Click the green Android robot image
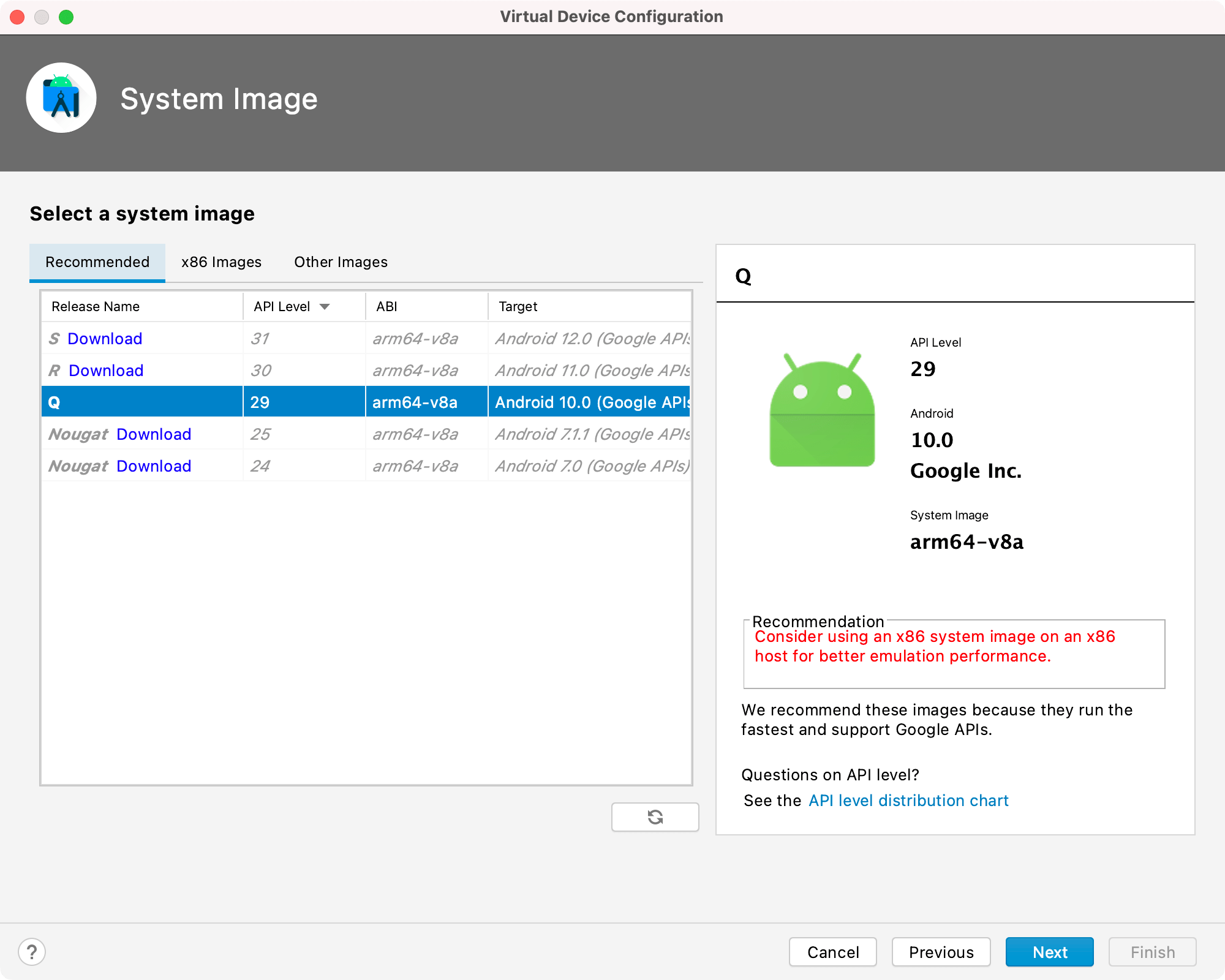This screenshot has width=1225, height=980. (x=822, y=410)
